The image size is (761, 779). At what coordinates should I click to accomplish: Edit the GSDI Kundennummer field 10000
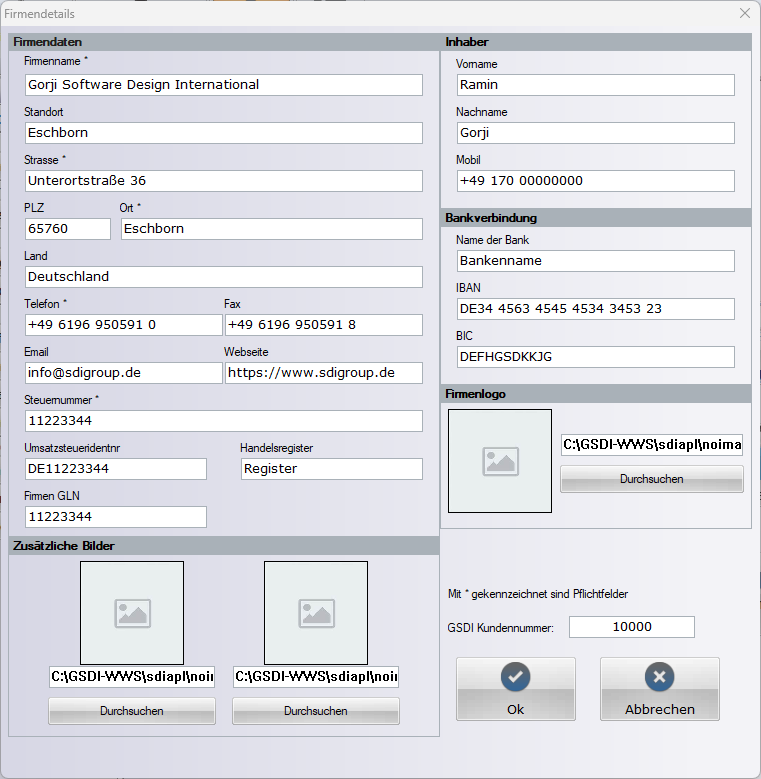(x=632, y=627)
